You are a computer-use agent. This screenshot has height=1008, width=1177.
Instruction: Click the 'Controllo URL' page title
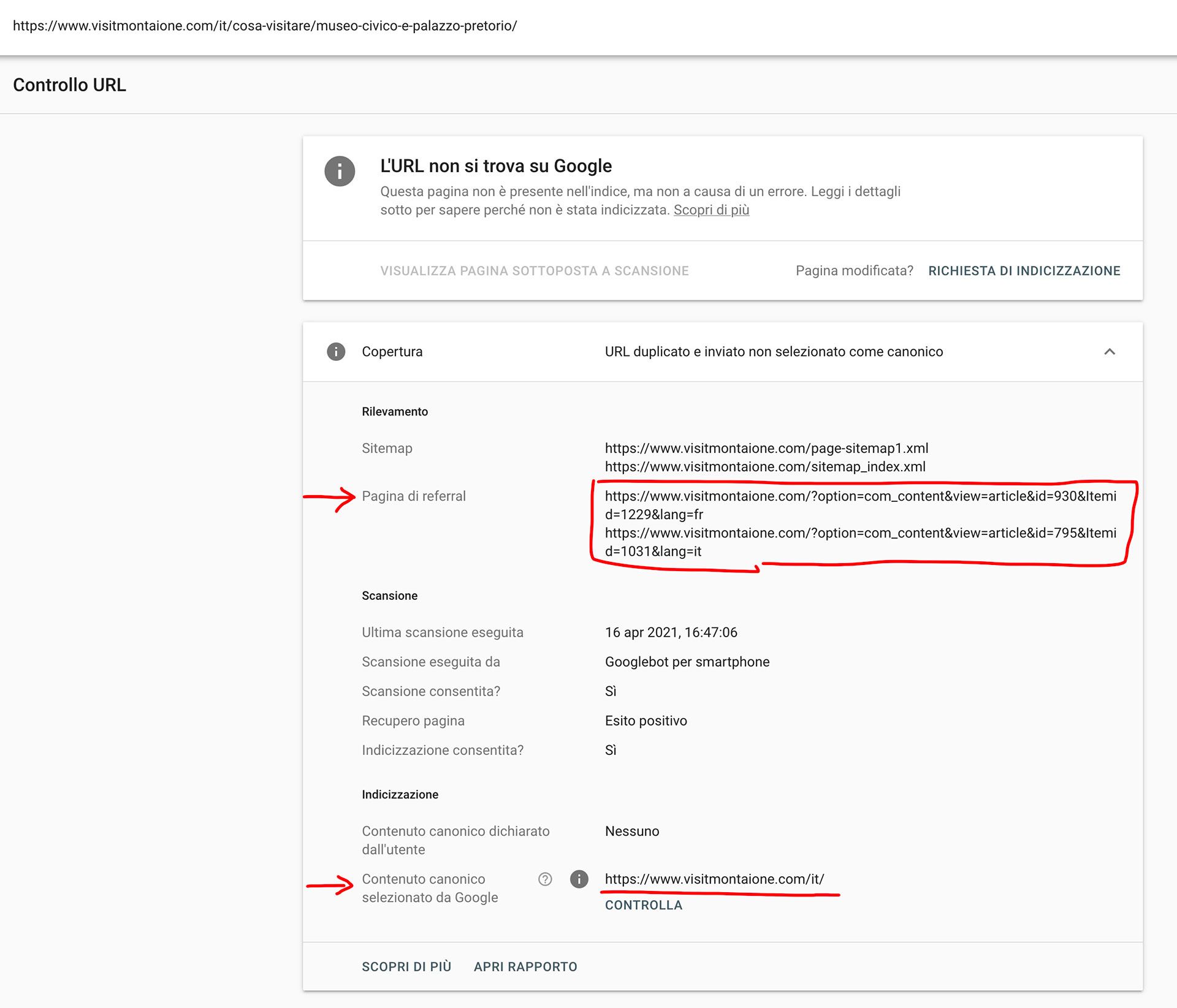(x=69, y=85)
